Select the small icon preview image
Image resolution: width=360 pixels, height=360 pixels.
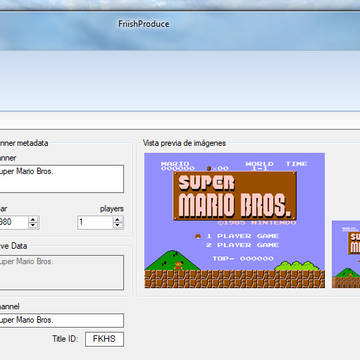click(346, 254)
